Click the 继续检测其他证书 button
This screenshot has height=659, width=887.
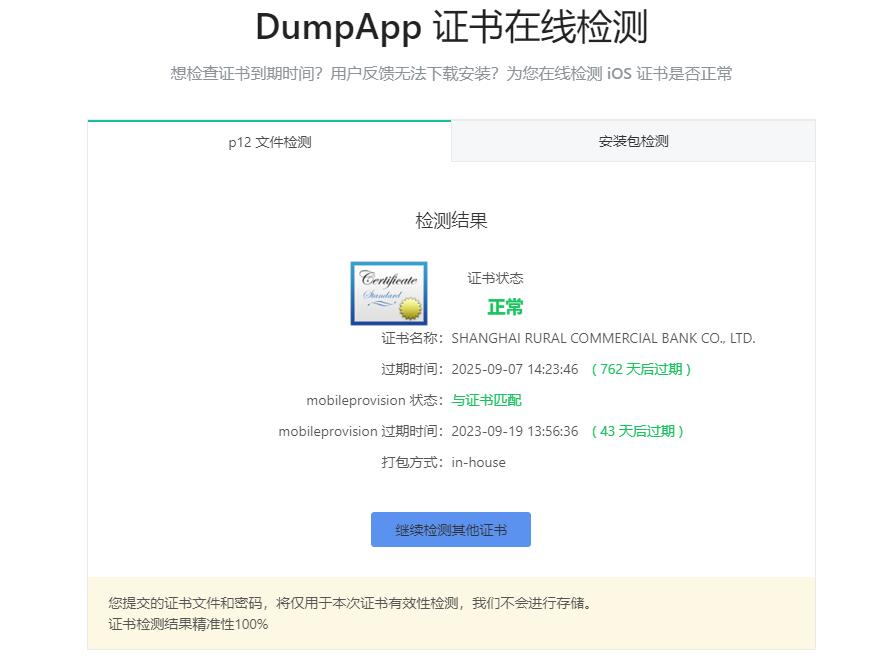click(x=451, y=529)
